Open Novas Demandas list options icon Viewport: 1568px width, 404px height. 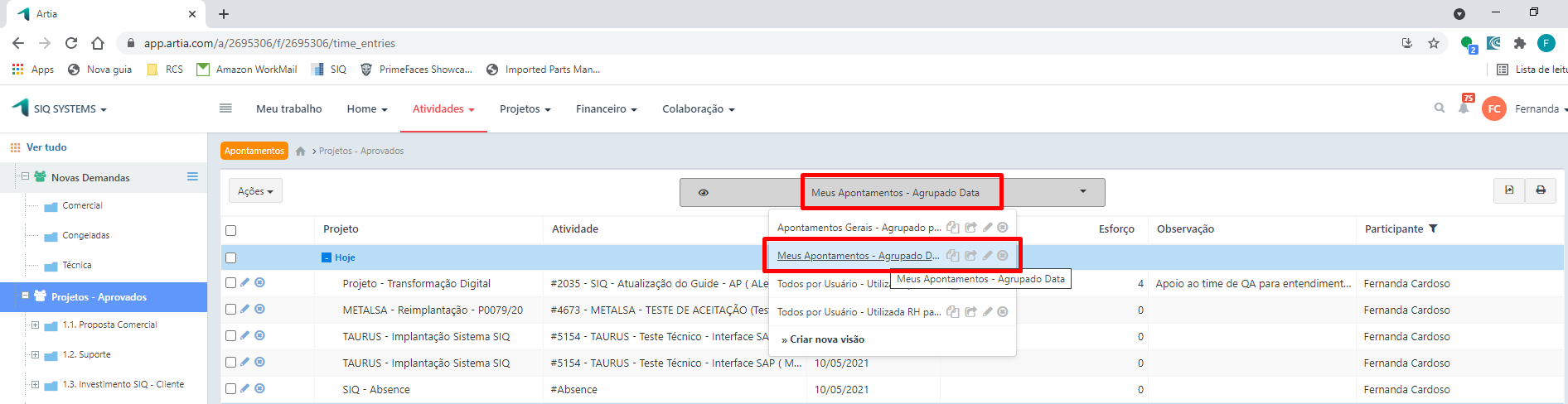point(192,176)
